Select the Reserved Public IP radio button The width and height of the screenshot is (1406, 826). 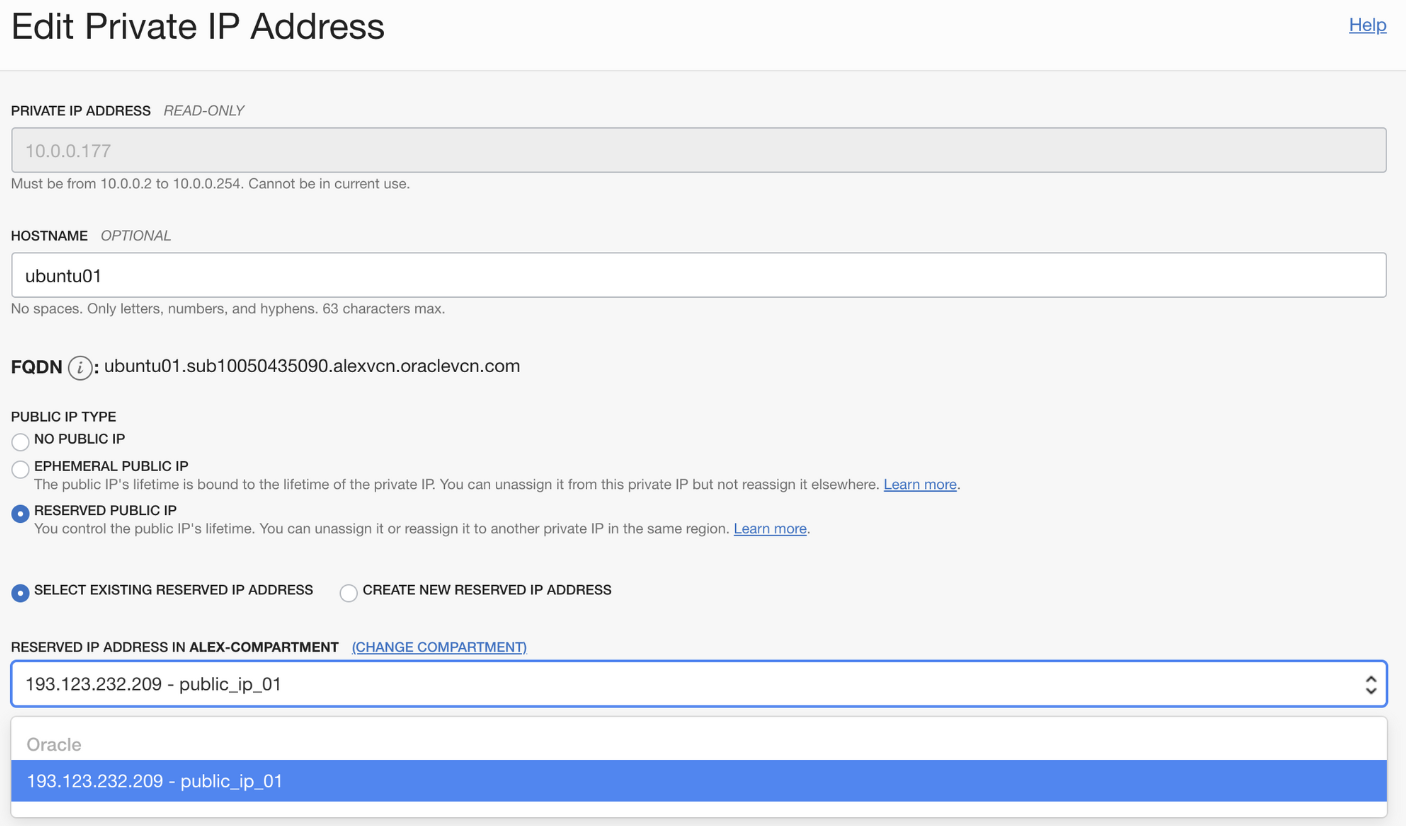[20, 513]
